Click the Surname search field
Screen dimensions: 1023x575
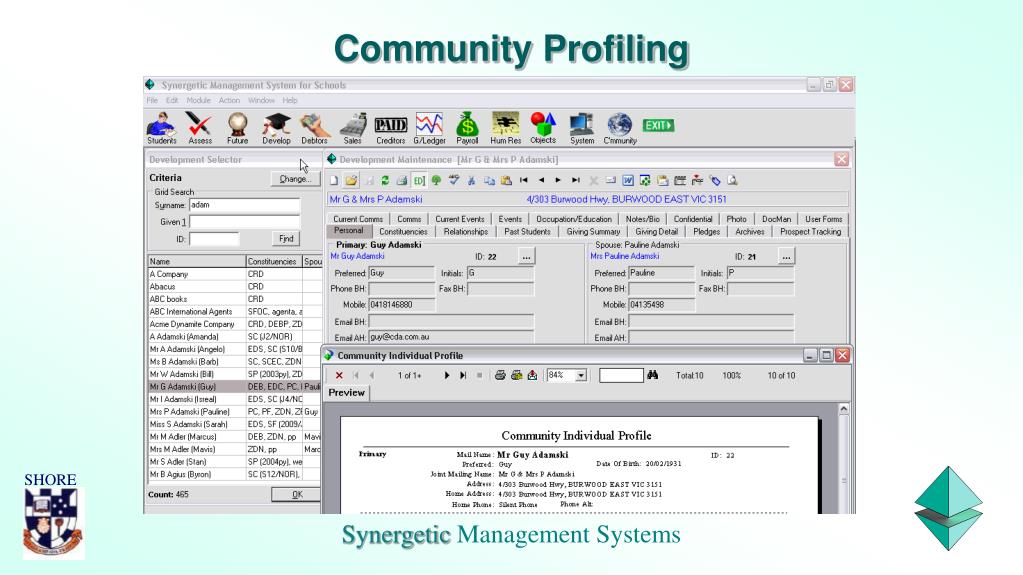point(244,205)
